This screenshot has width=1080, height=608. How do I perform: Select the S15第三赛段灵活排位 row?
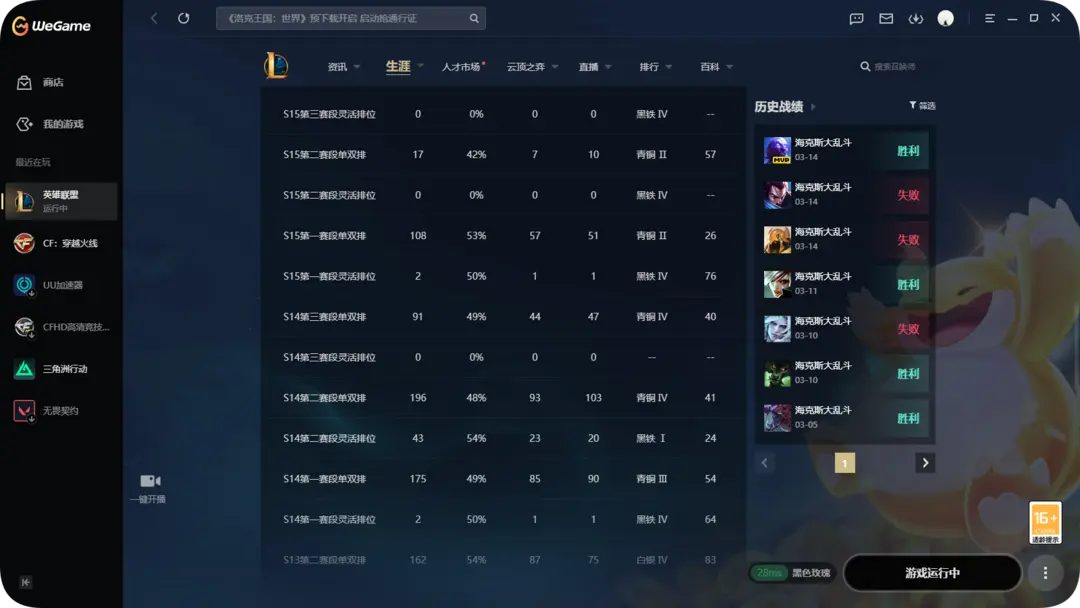point(503,114)
